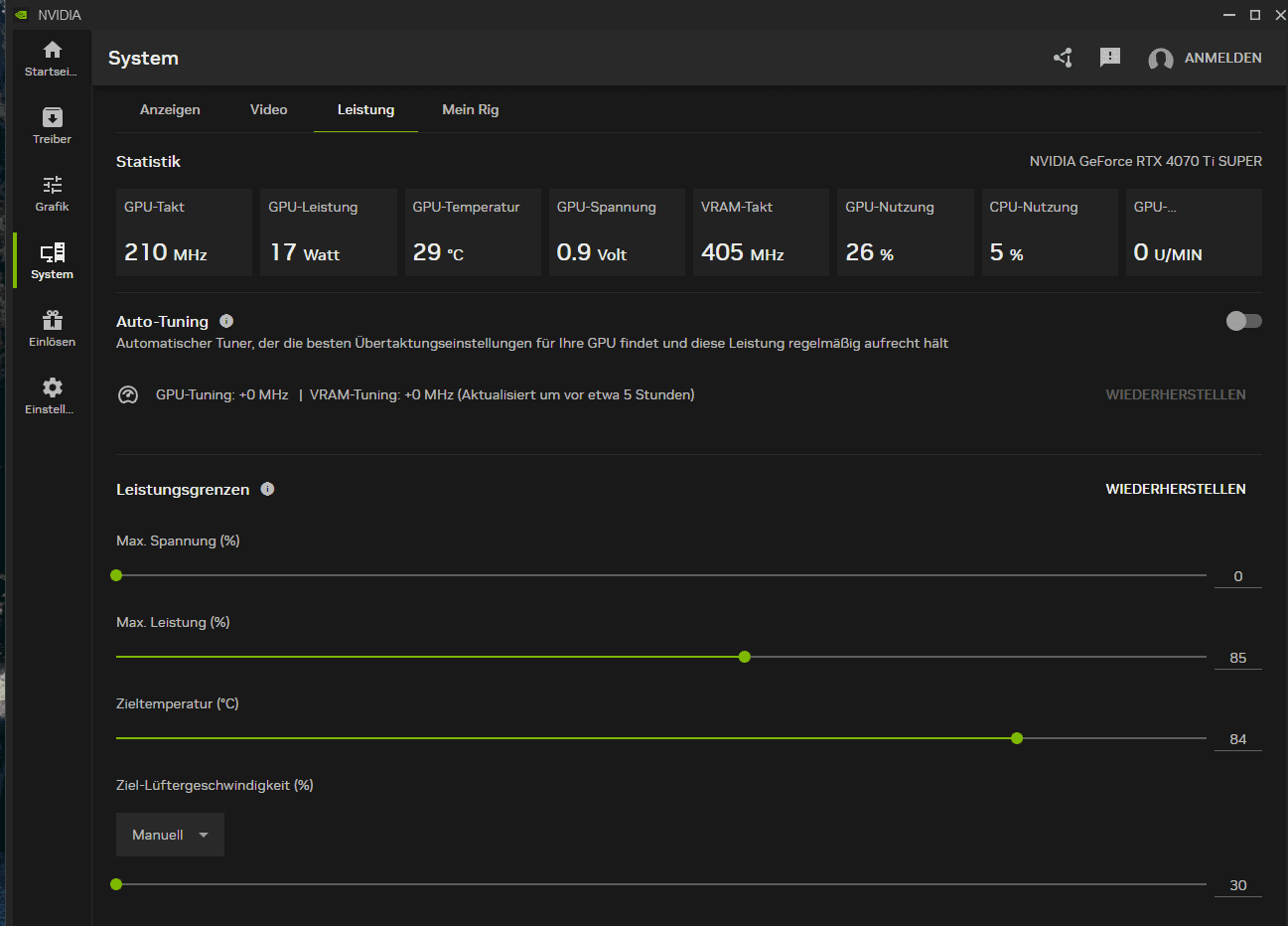1288x926 pixels.
Task: Switch to the Mein Rig tab
Action: (471, 109)
